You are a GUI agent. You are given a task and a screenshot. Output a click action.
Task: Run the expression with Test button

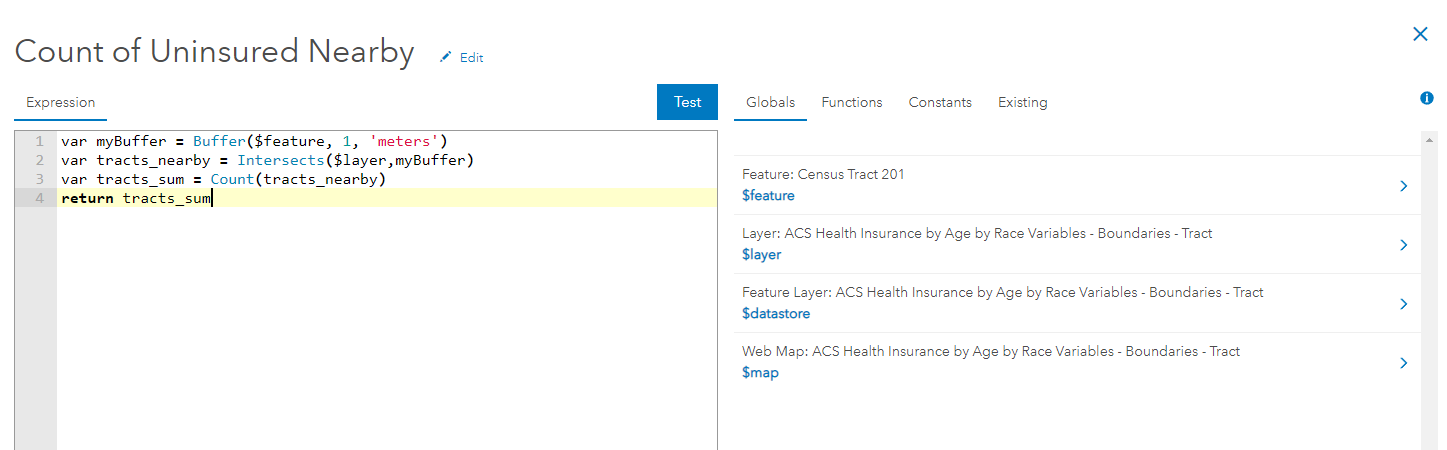click(x=687, y=102)
